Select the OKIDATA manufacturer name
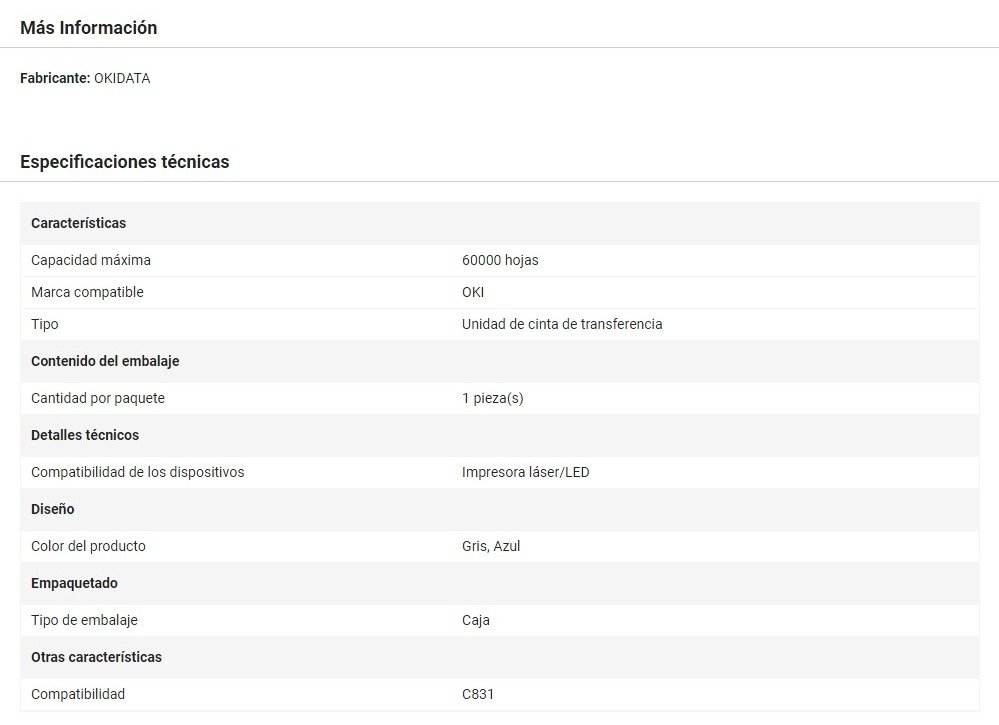The image size is (999, 725). click(122, 78)
